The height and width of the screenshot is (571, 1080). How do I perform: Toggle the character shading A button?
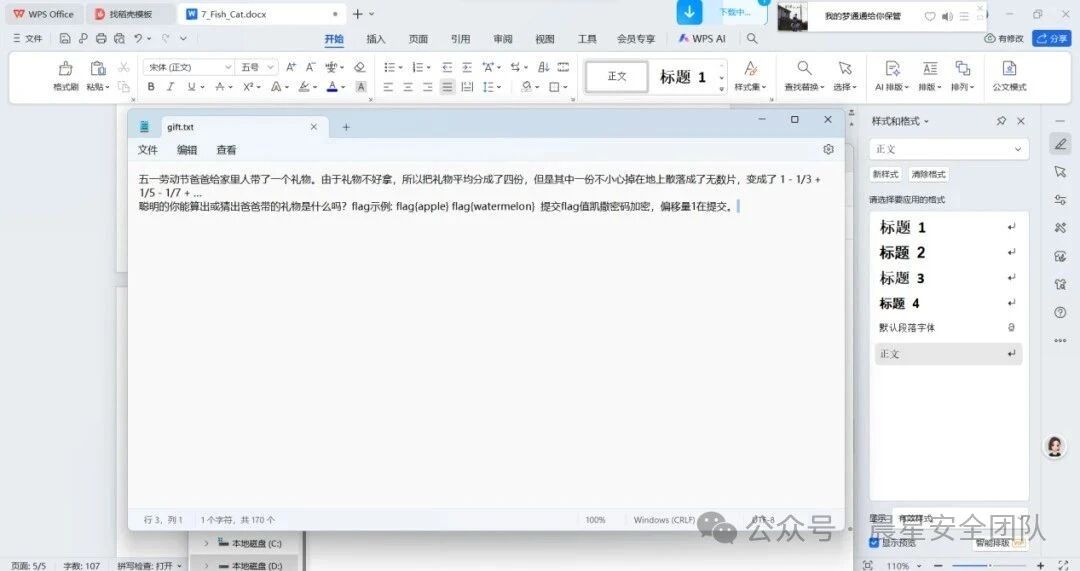point(361,87)
